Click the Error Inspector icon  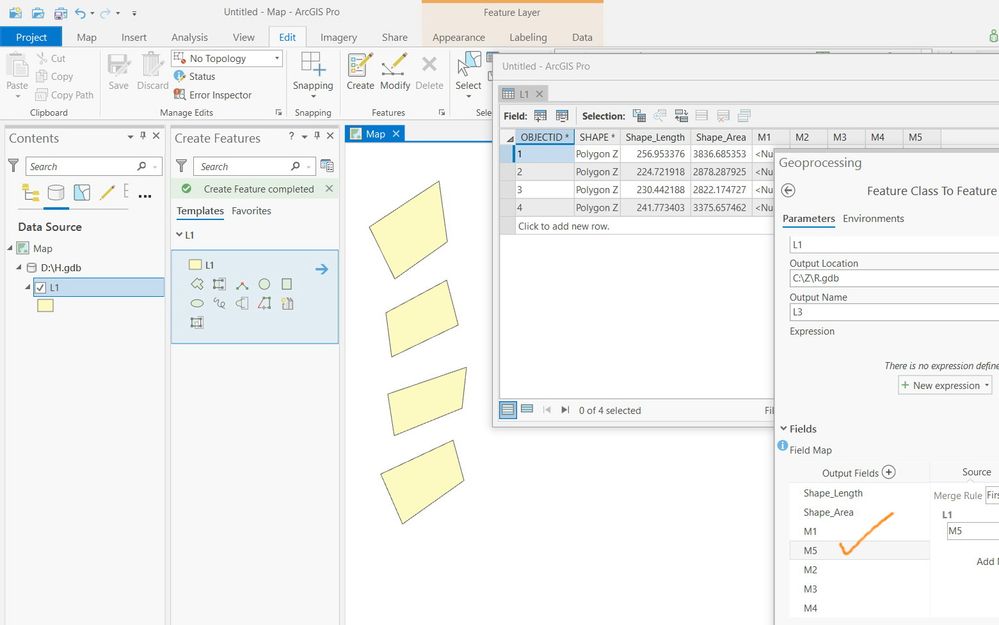tap(180, 94)
